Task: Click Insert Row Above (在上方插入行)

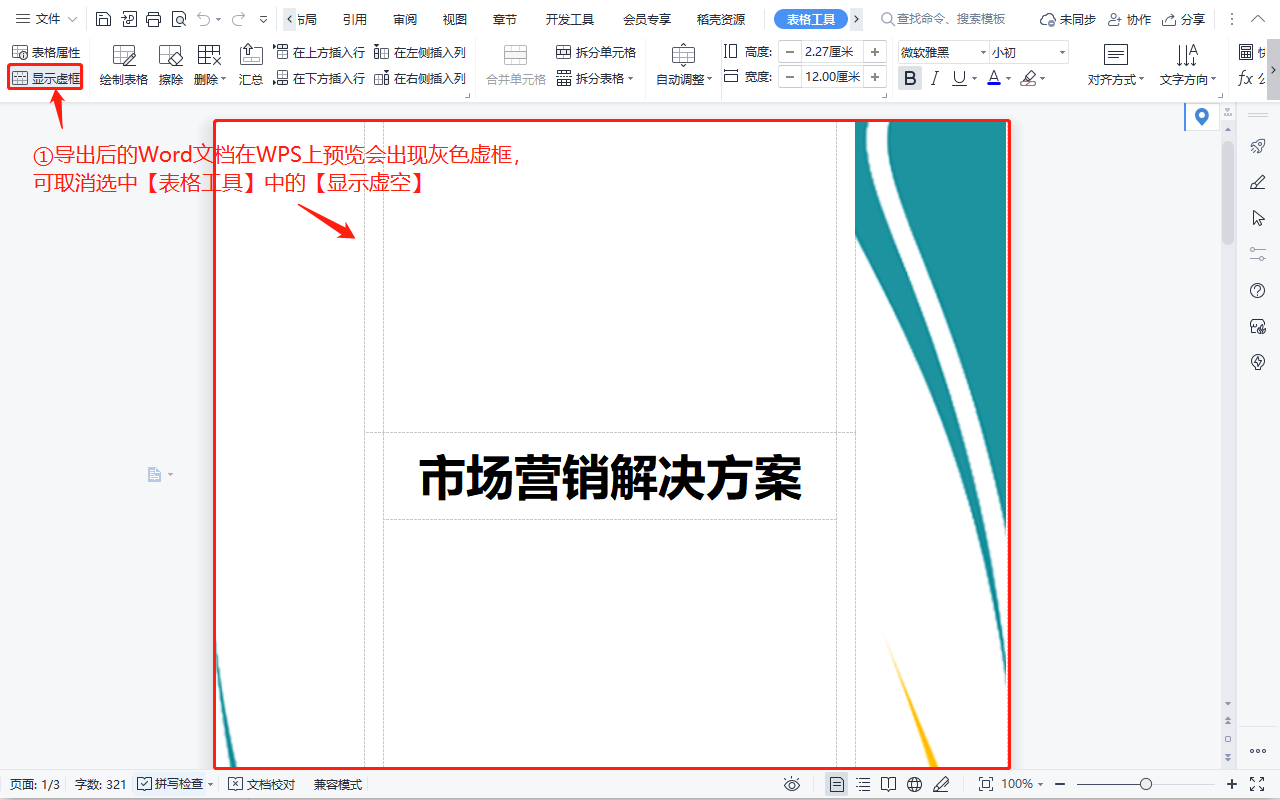Action: click(x=319, y=52)
